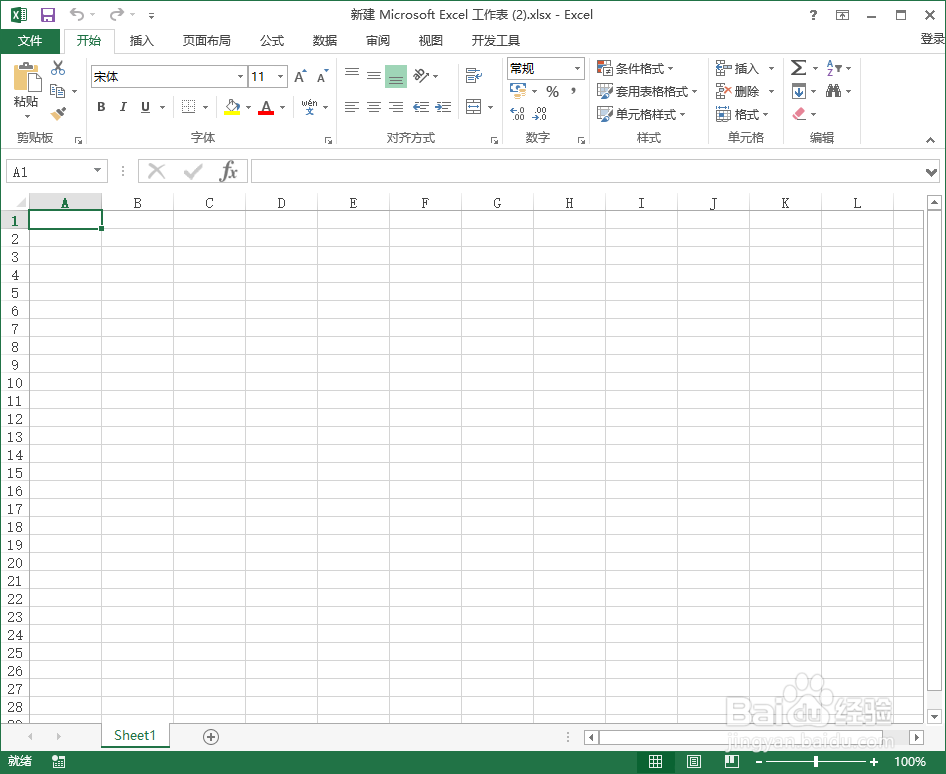This screenshot has height=774, width=946.
Task: Add a new sheet with plus button
Action: 211,736
